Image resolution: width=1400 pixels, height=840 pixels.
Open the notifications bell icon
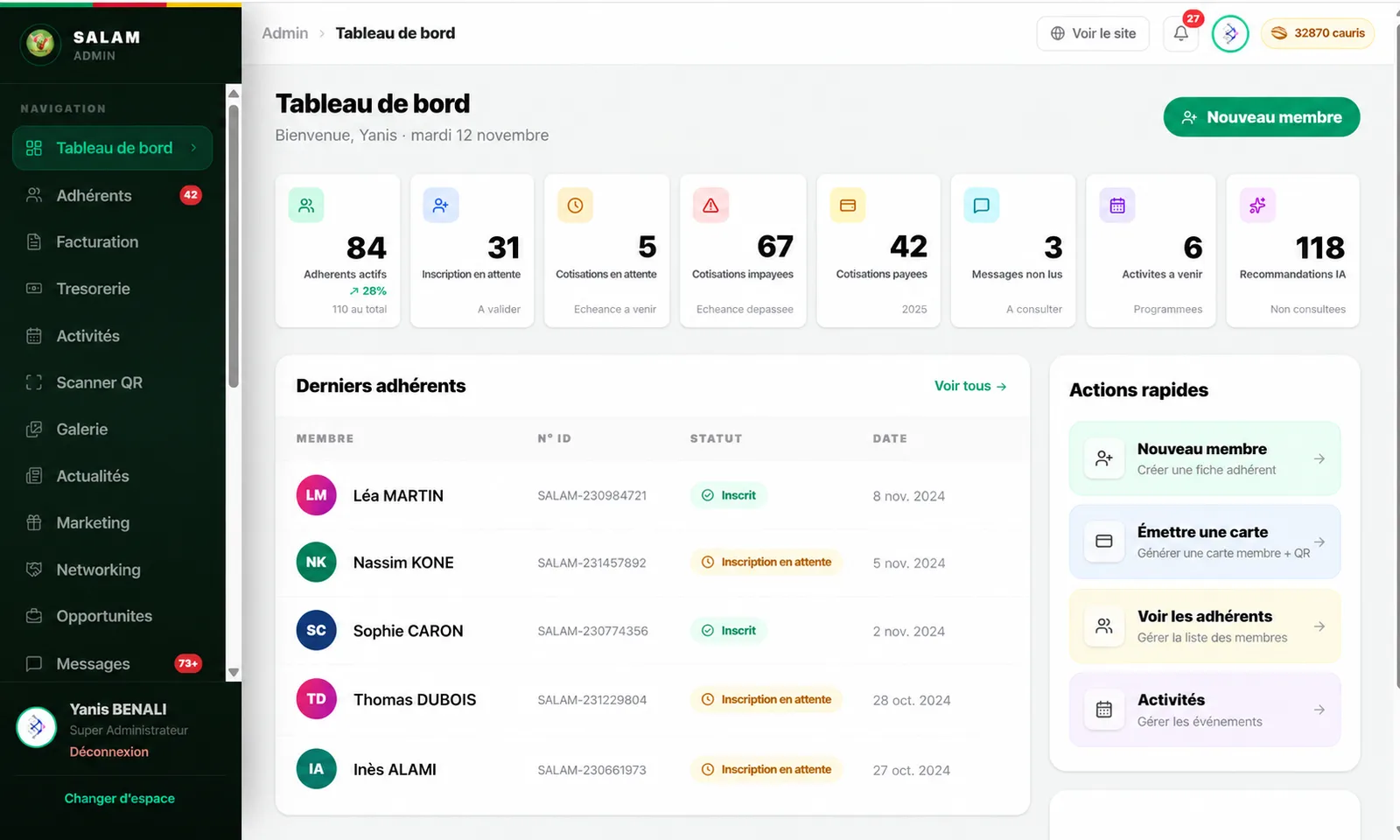click(x=1180, y=33)
